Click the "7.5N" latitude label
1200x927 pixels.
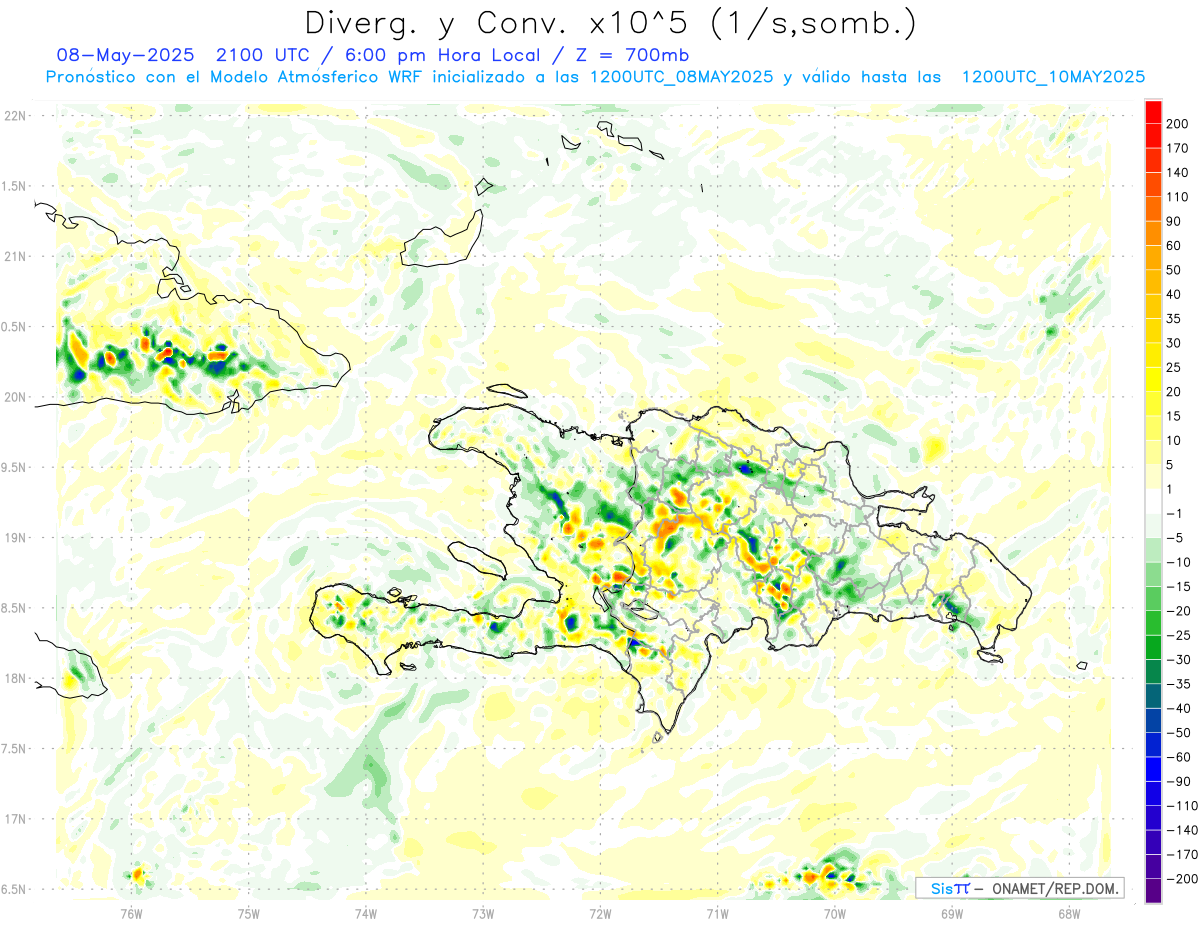(x=15, y=748)
